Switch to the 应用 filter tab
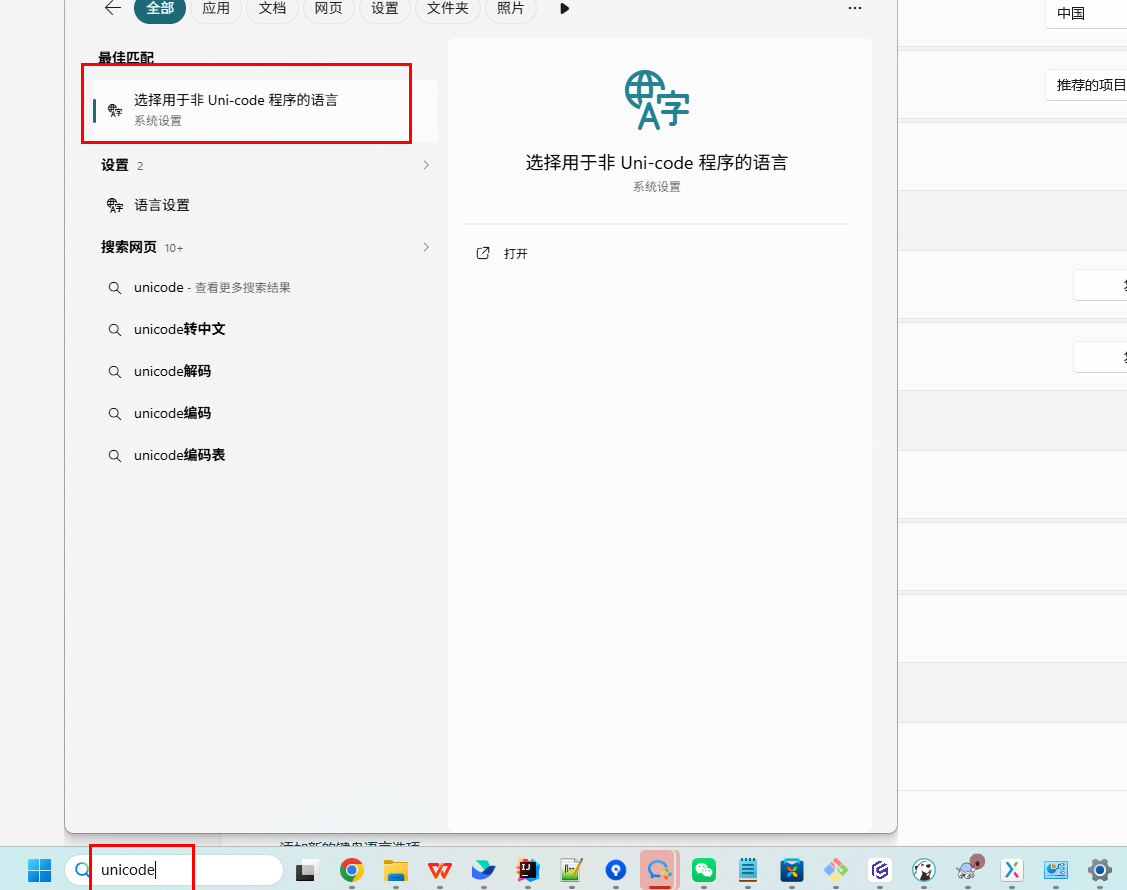 click(x=216, y=8)
